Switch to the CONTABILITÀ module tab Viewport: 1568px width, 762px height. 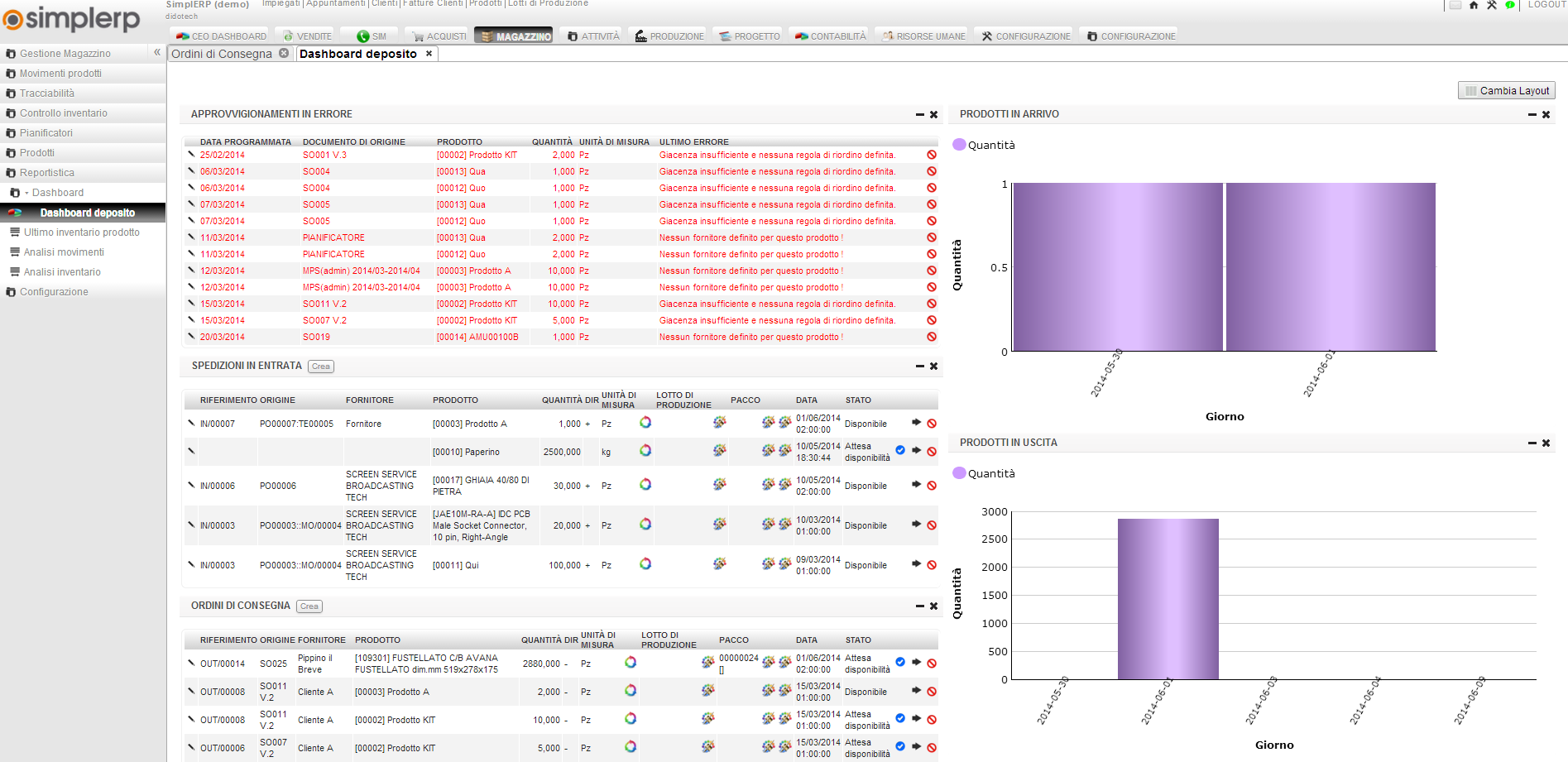pos(830,36)
